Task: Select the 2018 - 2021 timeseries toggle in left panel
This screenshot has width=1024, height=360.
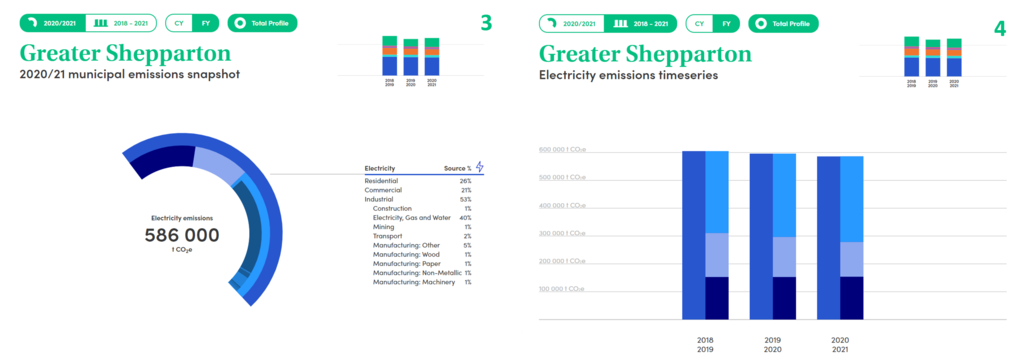Action: pyautogui.click(x=121, y=23)
